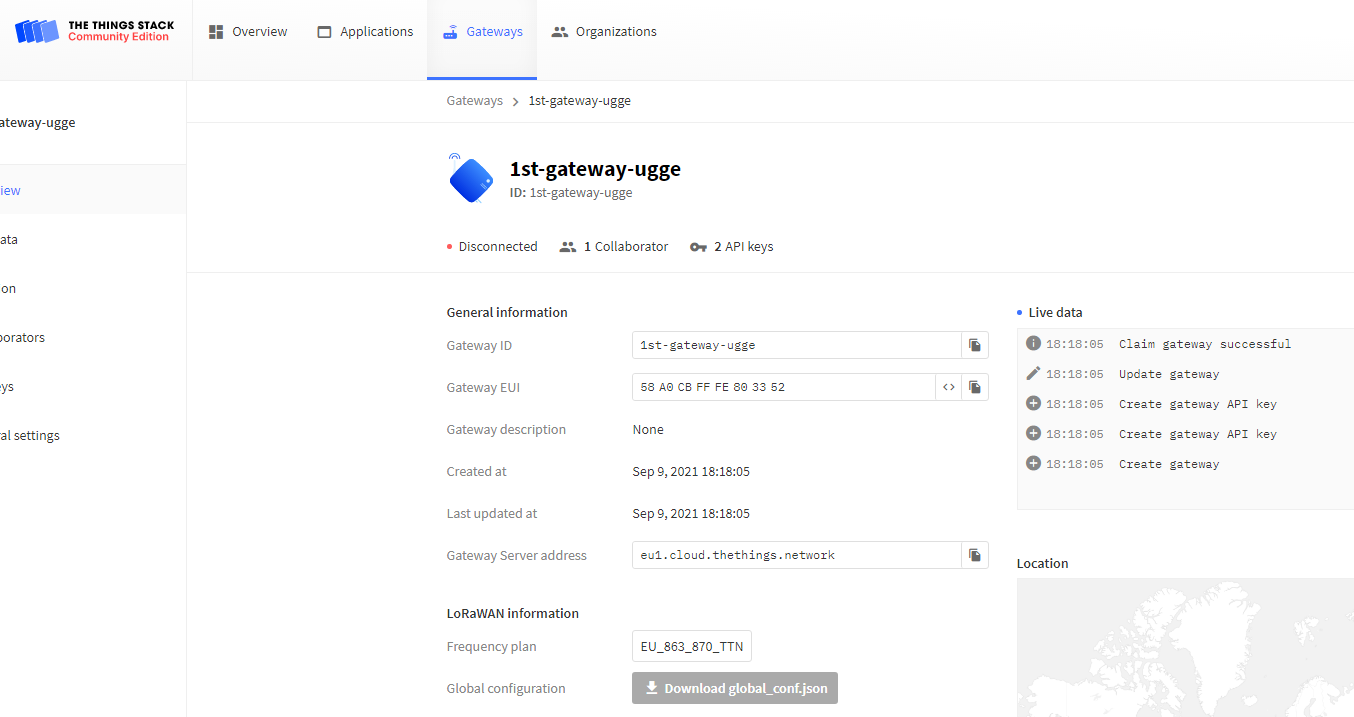This screenshot has width=1354, height=717.
Task: Switch to the Applications tab
Action: 365,31
